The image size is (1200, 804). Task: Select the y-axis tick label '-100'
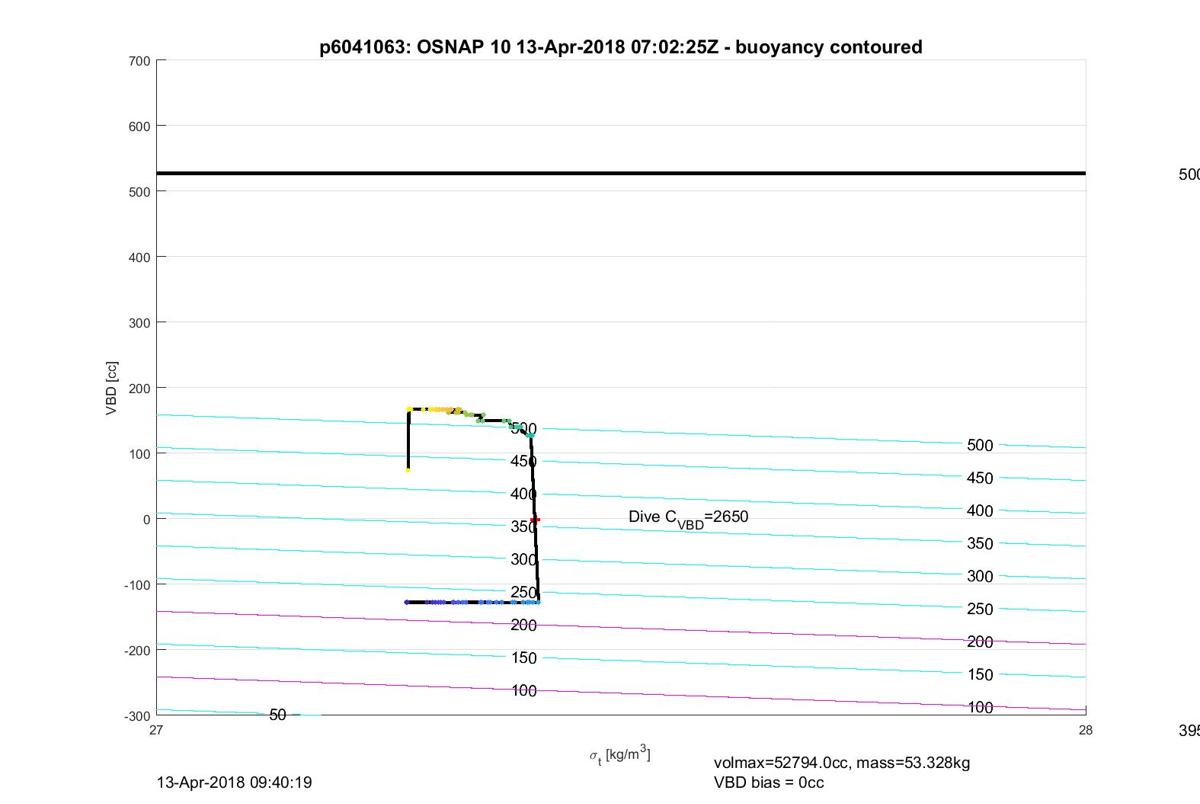[x=137, y=585]
